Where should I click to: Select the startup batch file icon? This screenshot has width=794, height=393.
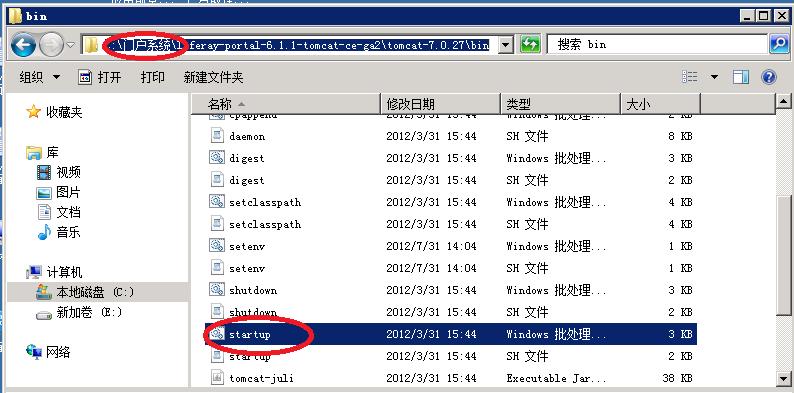click(x=217, y=334)
